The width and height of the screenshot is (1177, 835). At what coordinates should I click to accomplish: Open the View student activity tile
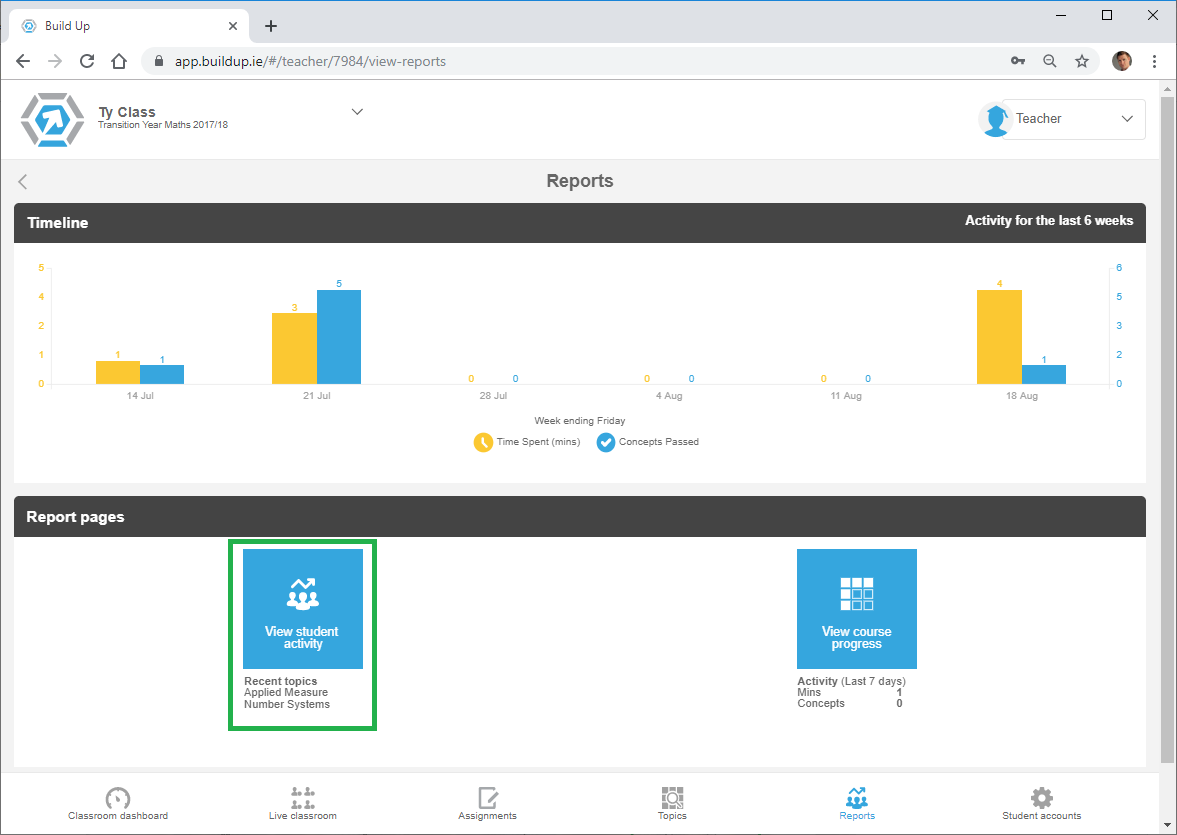coord(303,608)
